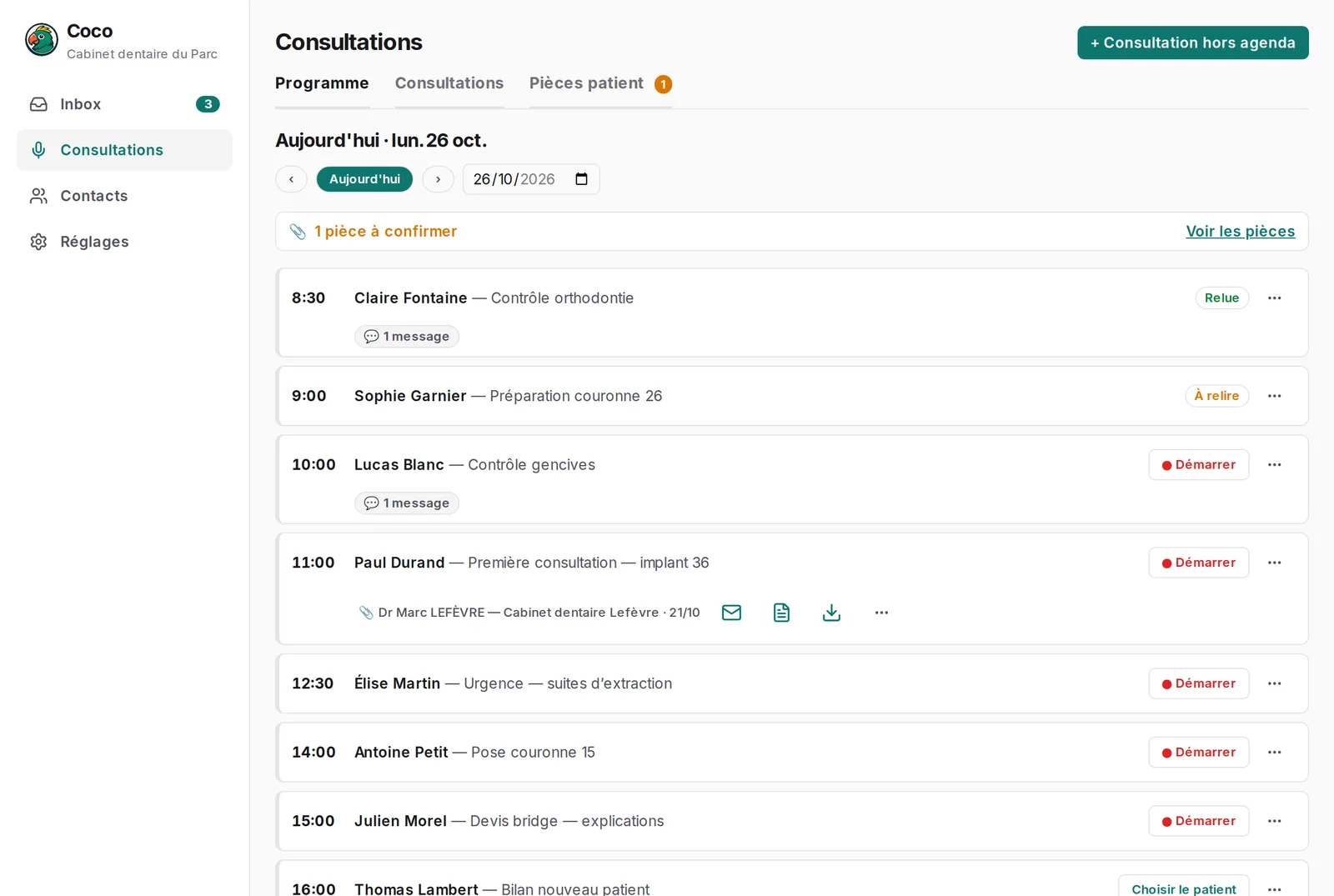Click Dr Marc LEFÈVRE attachment text
This screenshot has width=1334, height=896.
(x=539, y=613)
